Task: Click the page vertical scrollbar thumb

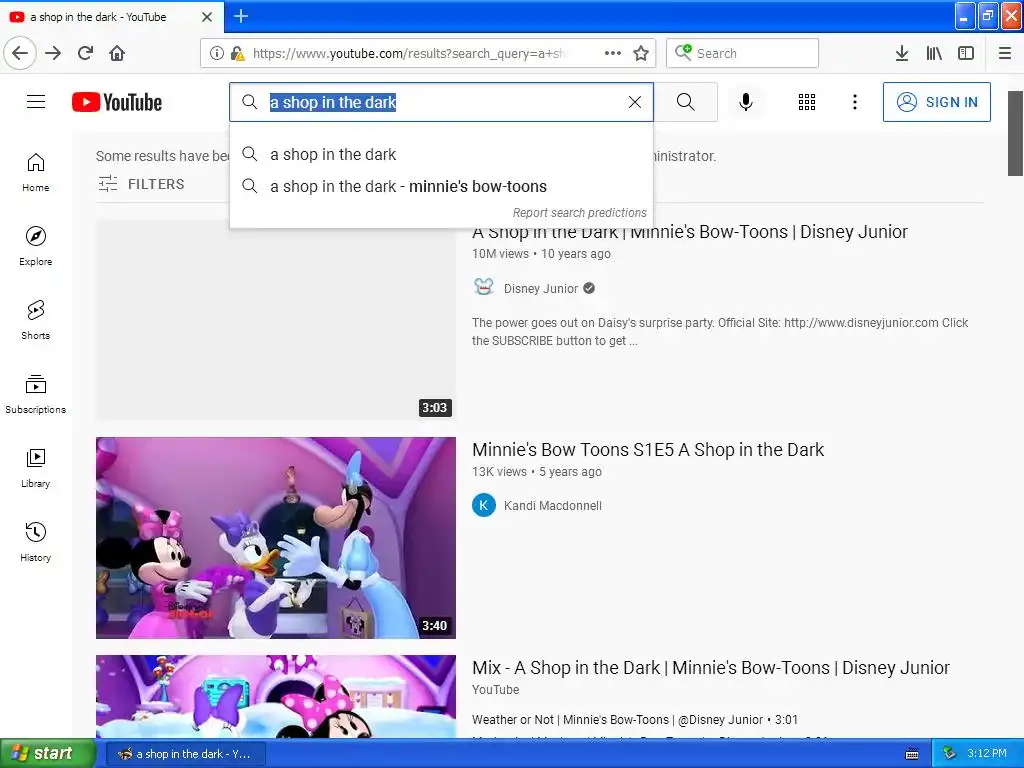Action: pyautogui.click(x=1015, y=134)
